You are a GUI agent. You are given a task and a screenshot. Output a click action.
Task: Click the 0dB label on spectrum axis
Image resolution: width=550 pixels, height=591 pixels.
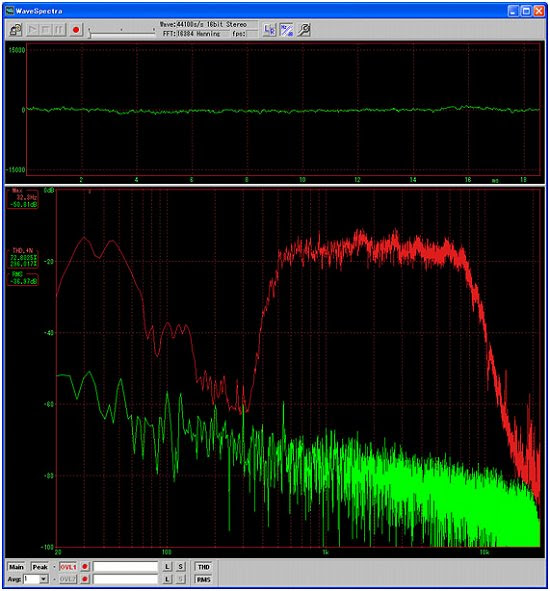[49, 191]
